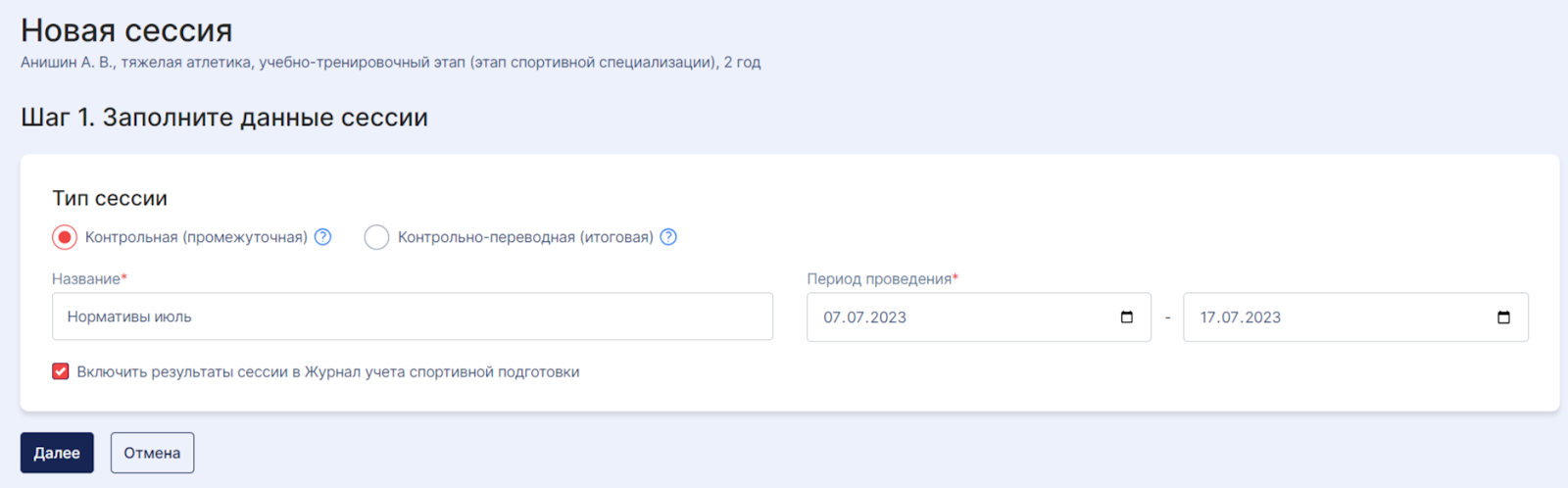Viewport: 1568px width, 488px height.
Task: Click the Контрольная (промежуточная) label text
Action: 196,237
